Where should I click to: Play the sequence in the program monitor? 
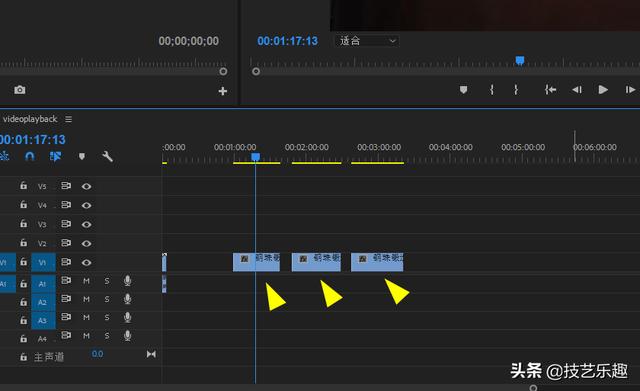[603, 89]
